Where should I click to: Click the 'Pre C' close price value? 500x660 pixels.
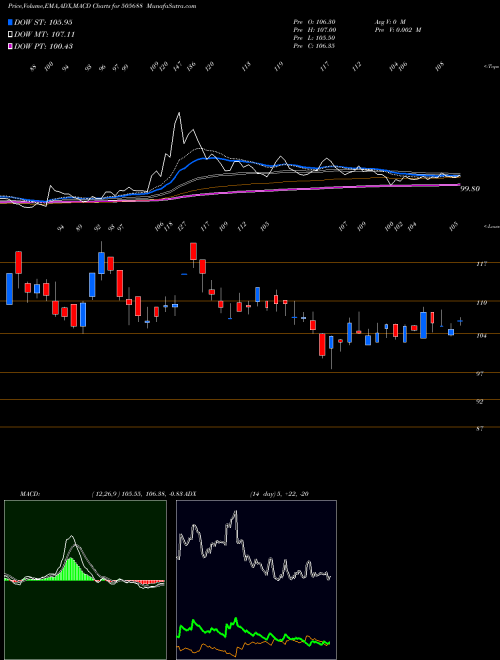pyautogui.click(x=314, y=46)
